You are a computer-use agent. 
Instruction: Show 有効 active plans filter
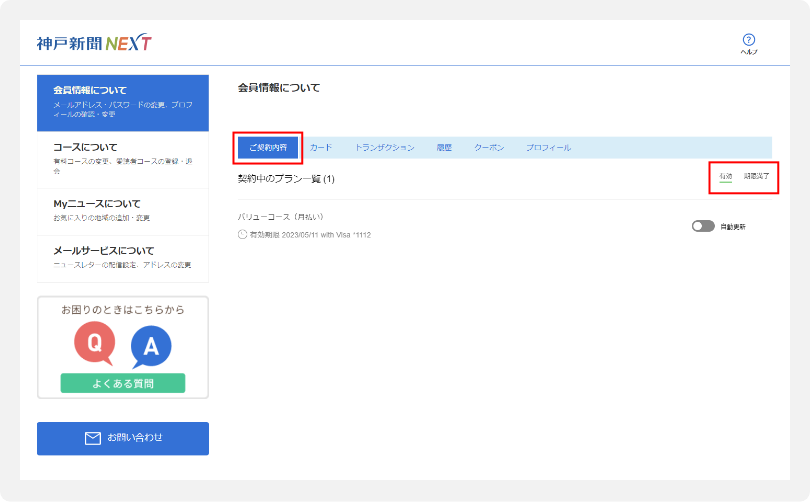pos(726,177)
